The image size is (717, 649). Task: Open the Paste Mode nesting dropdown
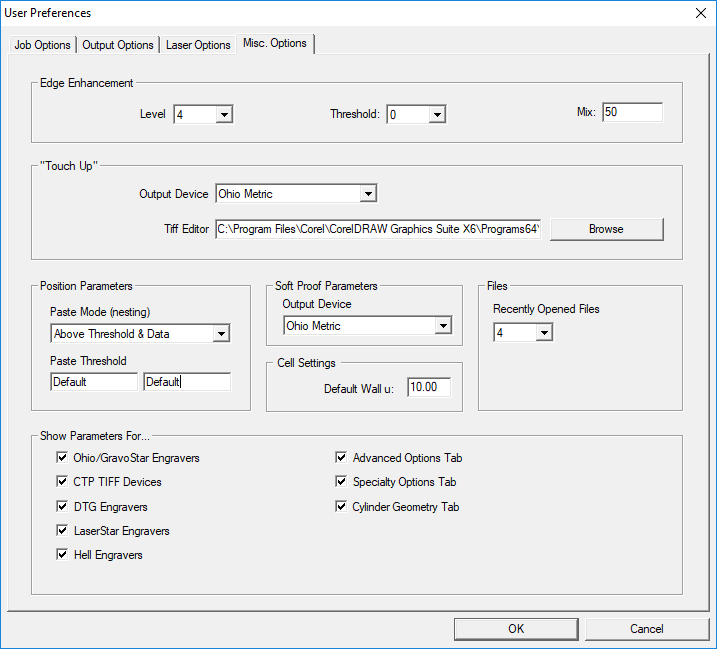coord(221,334)
